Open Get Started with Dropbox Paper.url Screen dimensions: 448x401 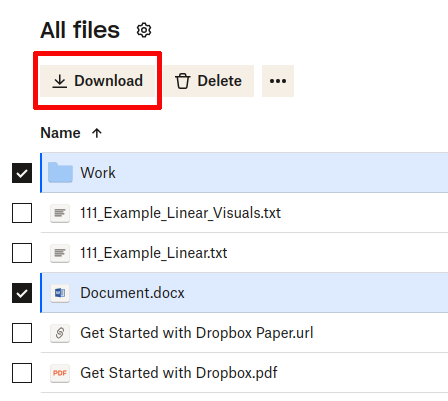click(197, 333)
